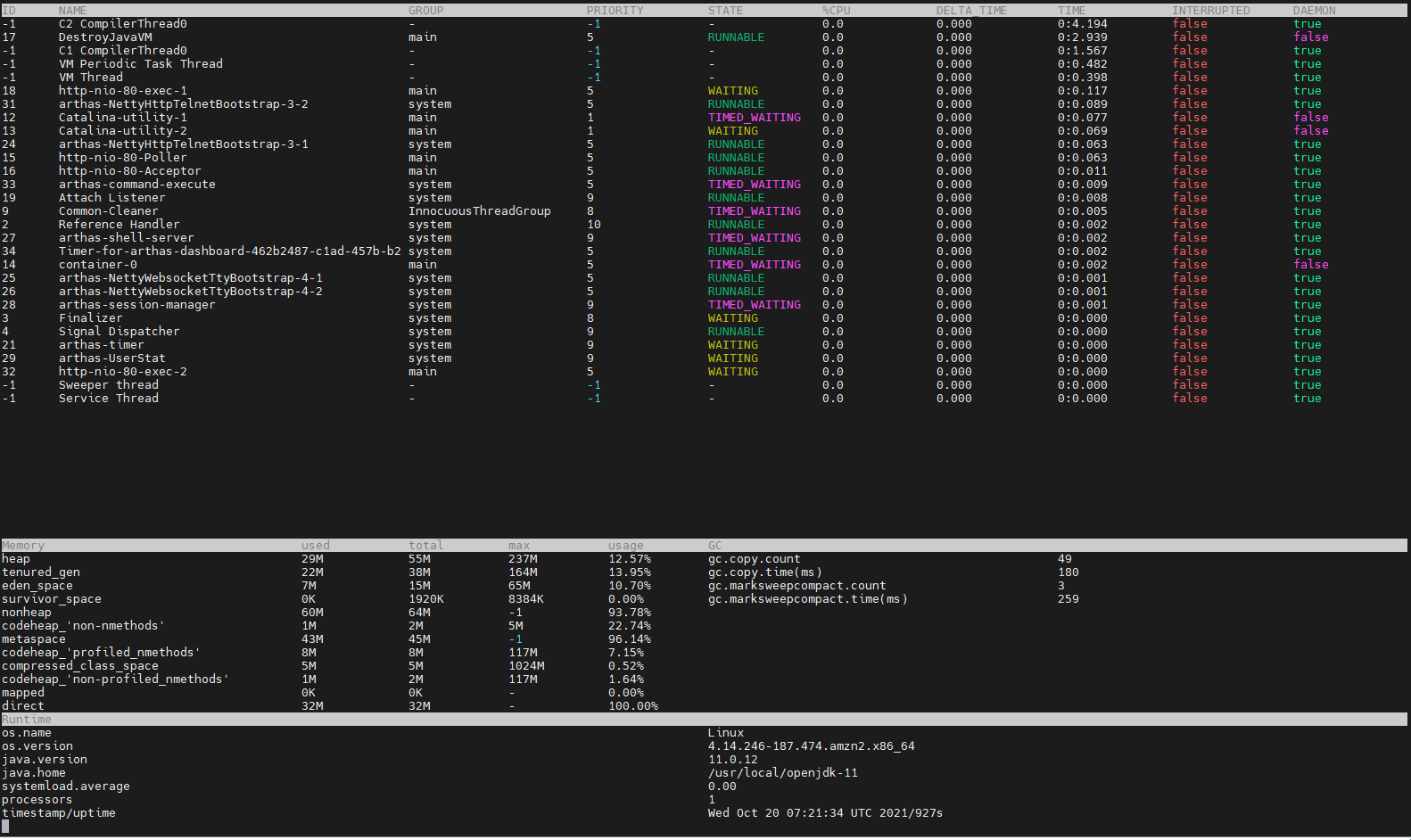
Task: Click the DELTA_TIME column header
Action: click(x=972, y=11)
